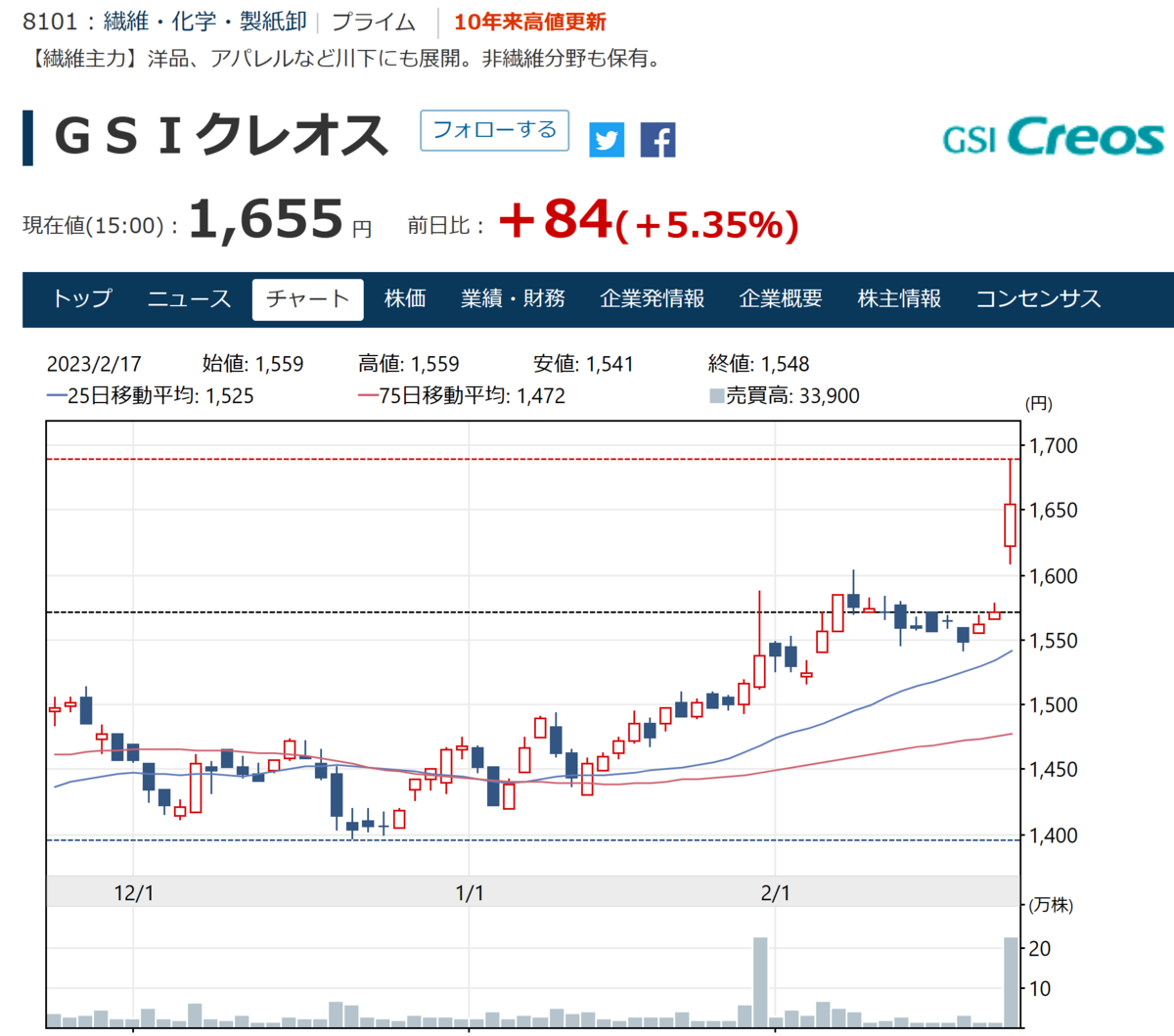
Task: Share on Facebook via f icon
Action: [x=658, y=140]
